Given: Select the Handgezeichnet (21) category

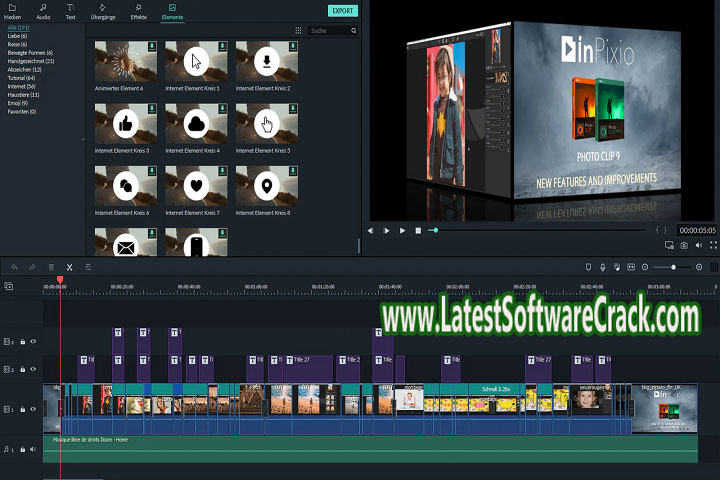Looking at the screenshot, I should click(x=31, y=61).
